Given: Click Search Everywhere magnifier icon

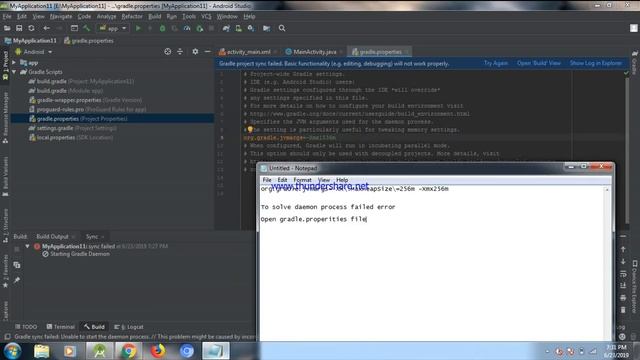Looking at the screenshot, I should point(282,28).
